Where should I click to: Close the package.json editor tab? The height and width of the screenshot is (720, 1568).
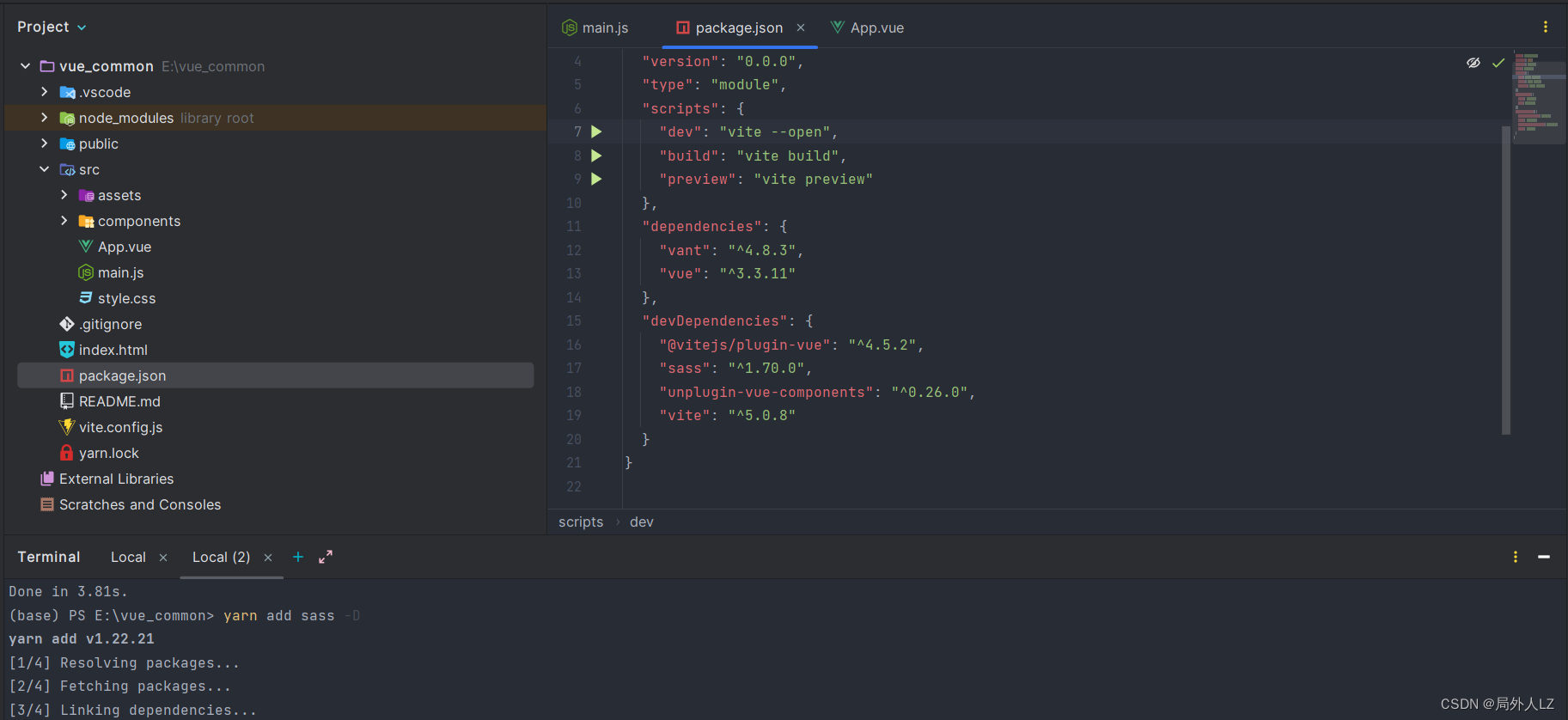(x=801, y=27)
